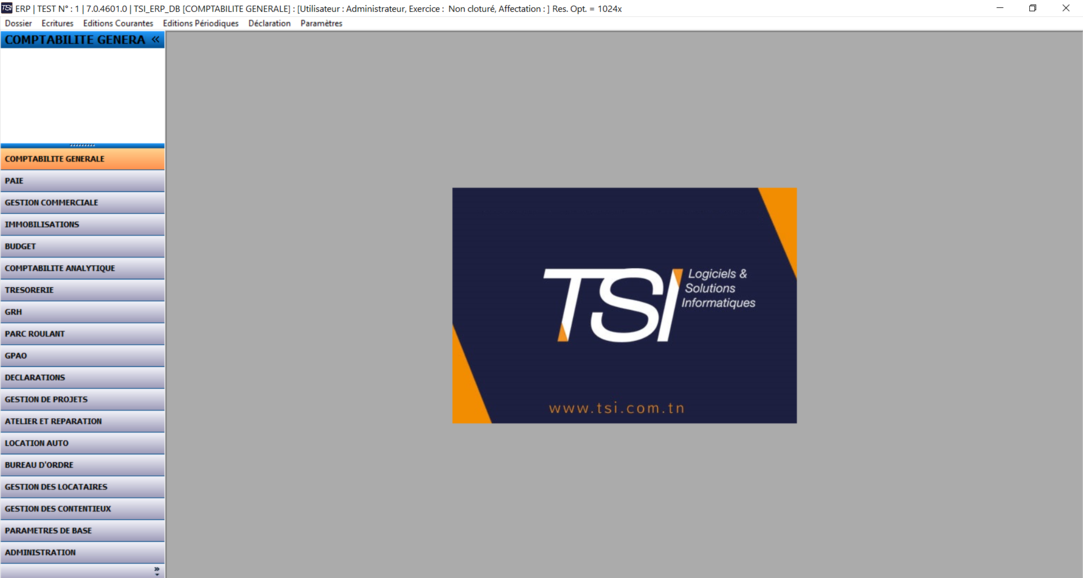
Task: Click the sidebar splitter grip handle
Action: [82, 146]
